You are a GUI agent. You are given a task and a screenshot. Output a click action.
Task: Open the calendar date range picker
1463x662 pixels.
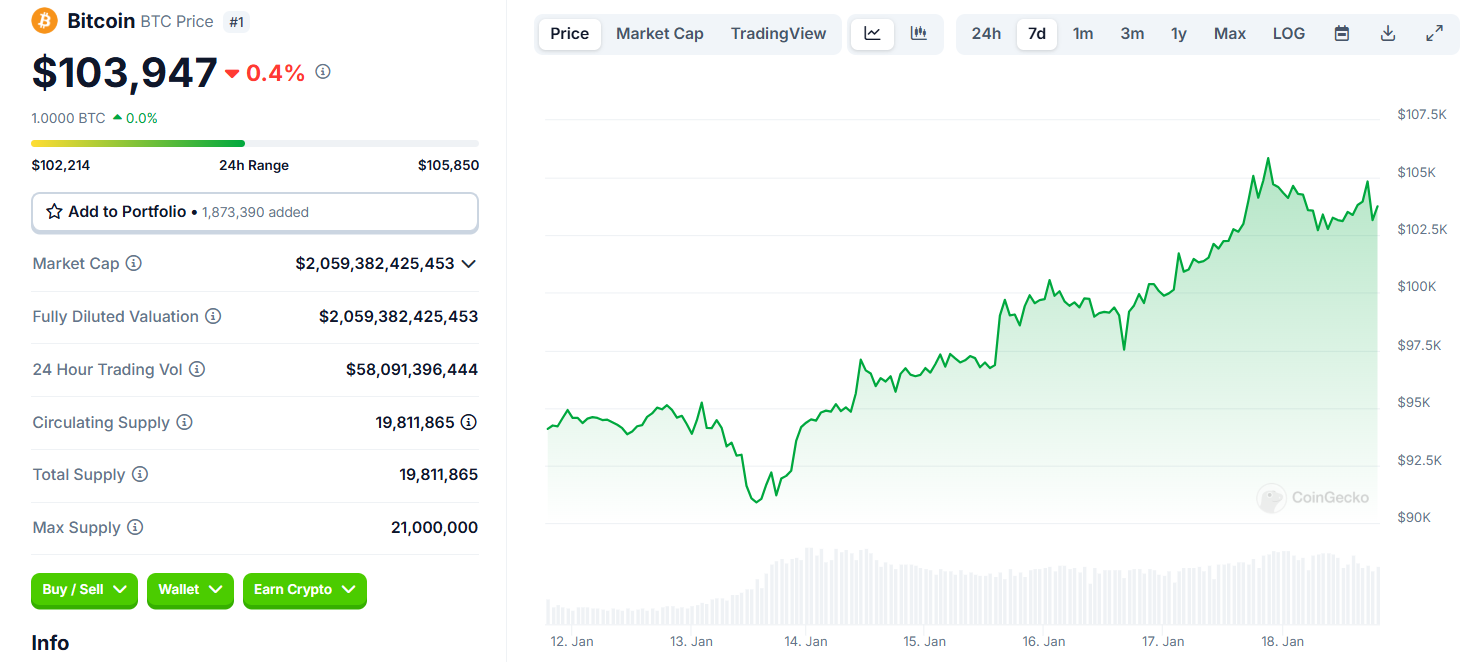coord(1342,34)
